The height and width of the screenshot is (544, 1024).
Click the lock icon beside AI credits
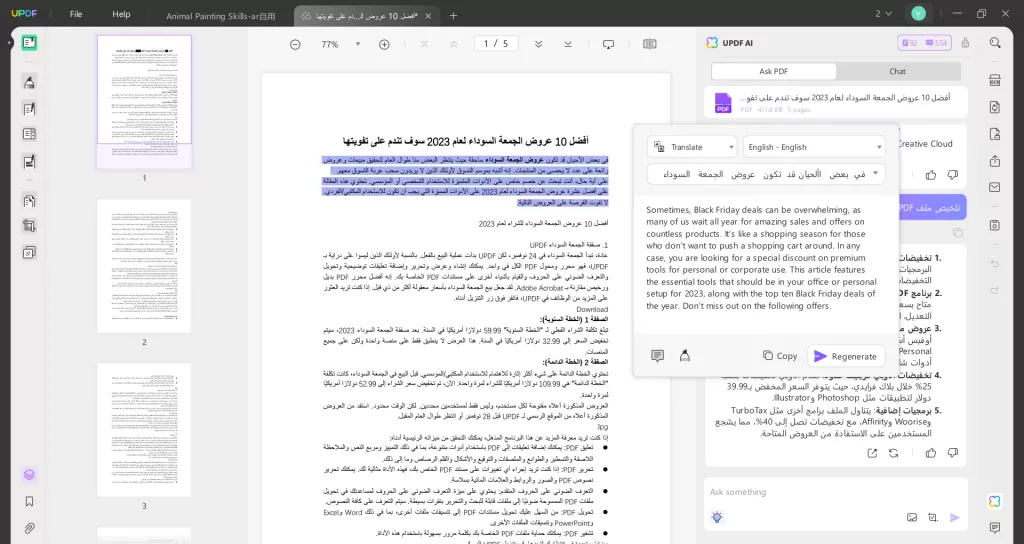coord(965,43)
